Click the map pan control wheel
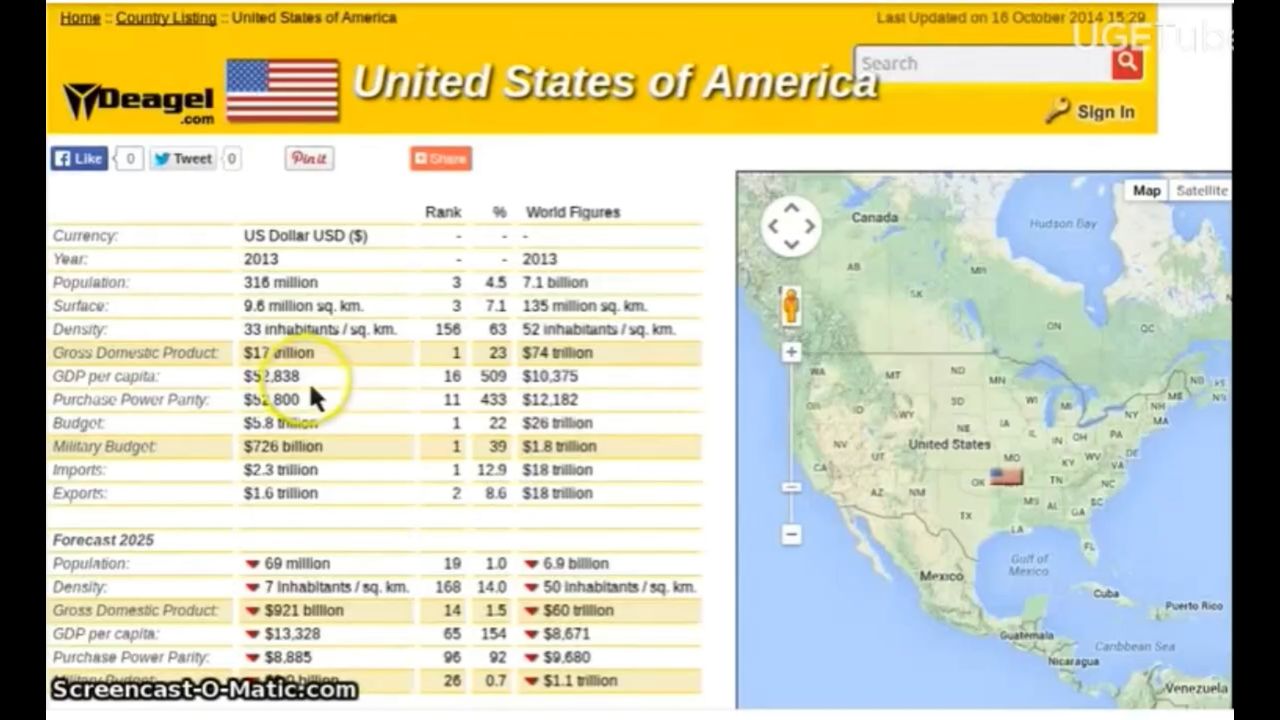 (790, 226)
